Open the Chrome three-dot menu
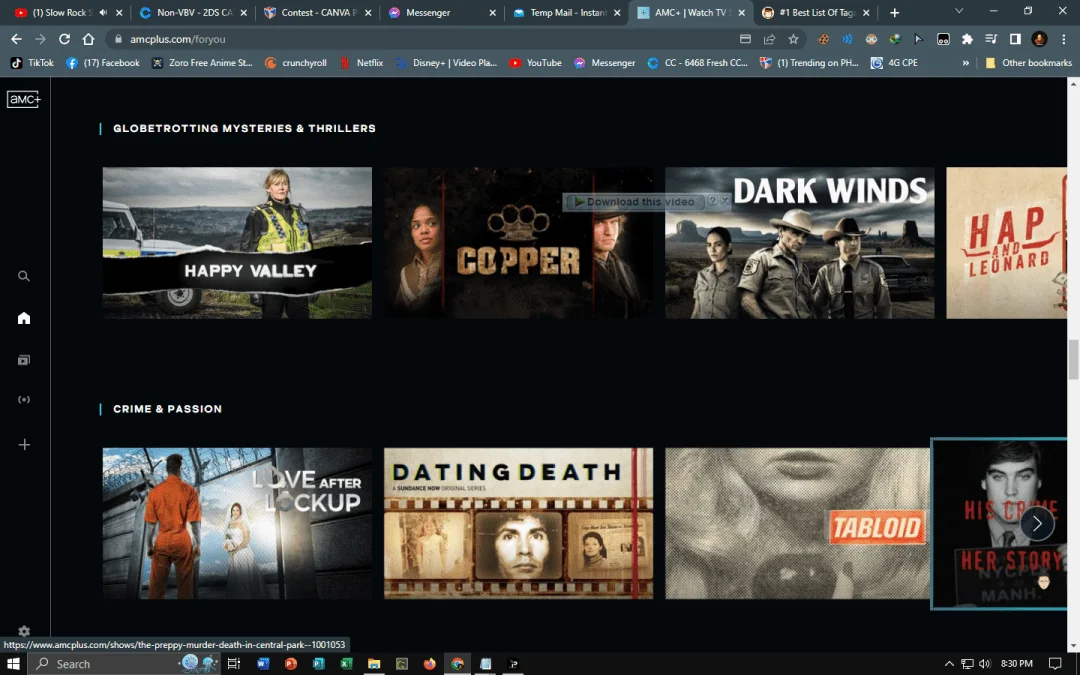The height and width of the screenshot is (675, 1080). pyautogui.click(x=1063, y=39)
